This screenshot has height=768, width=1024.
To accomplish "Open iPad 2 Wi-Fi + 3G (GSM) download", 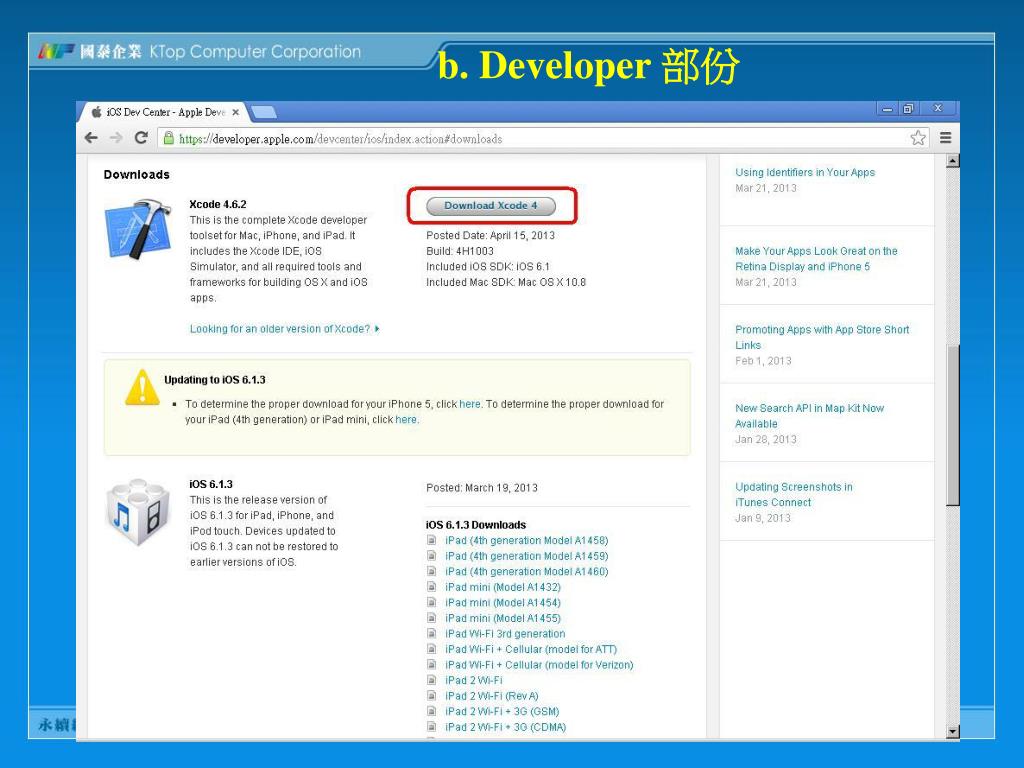I will pyautogui.click(x=502, y=712).
